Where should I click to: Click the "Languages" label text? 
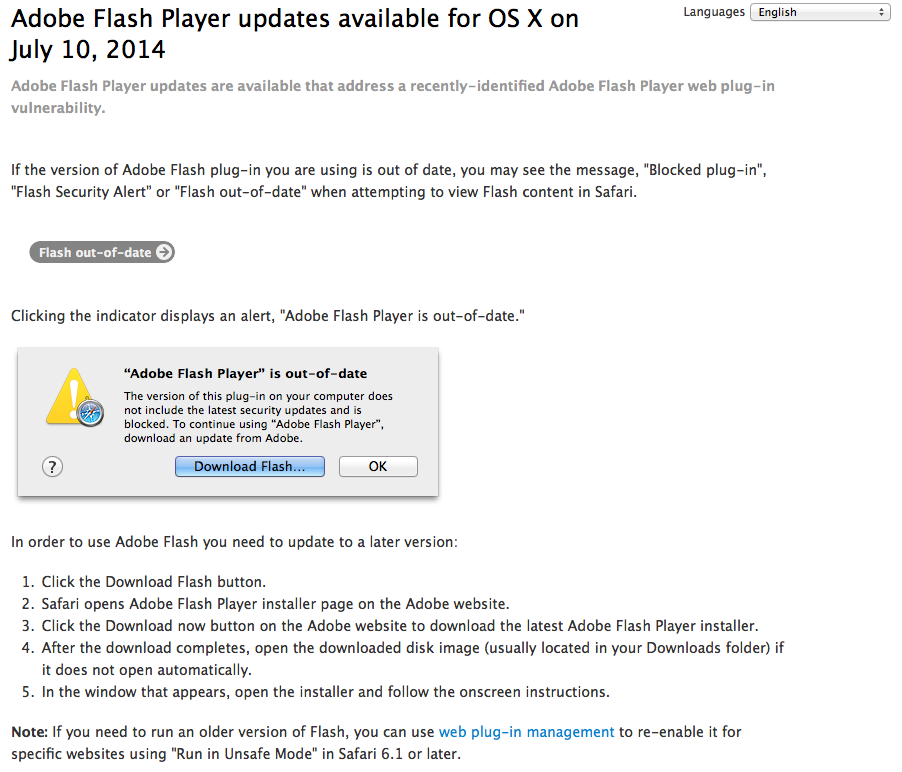click(714, 12)
